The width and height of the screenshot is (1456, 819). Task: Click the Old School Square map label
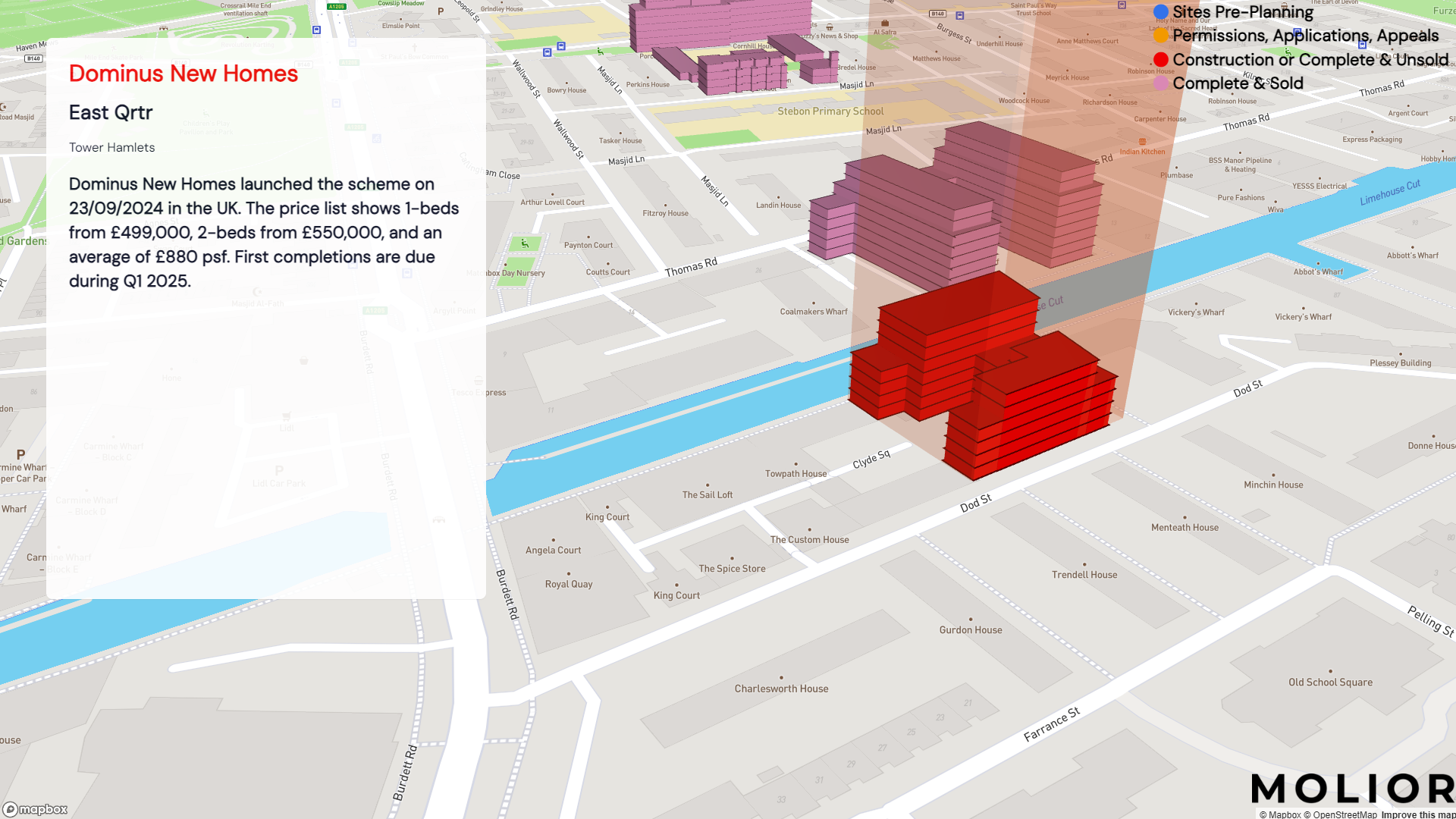[1330, 682]
